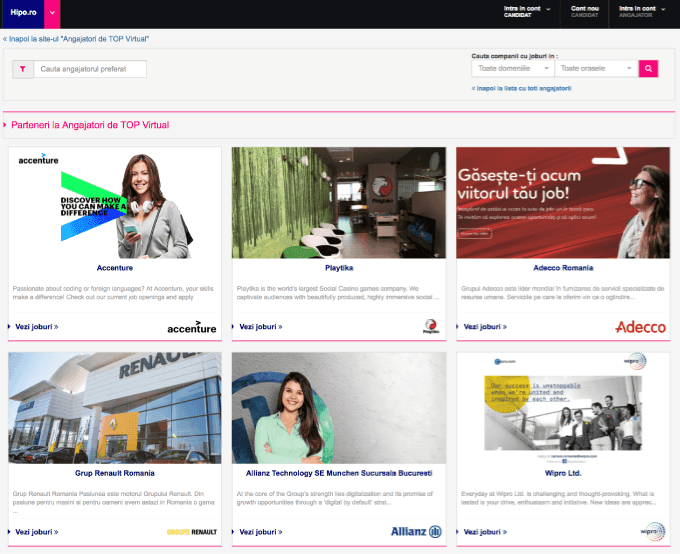Open the pink dropdown next to Hipo.ro
680x554 pixels.
click(52, 13)
